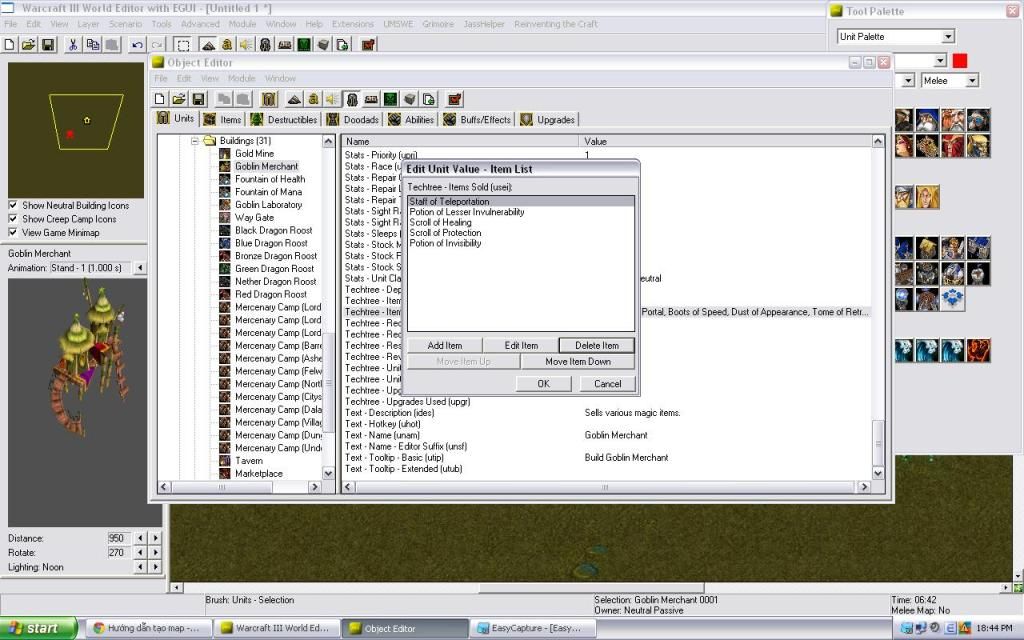
Task: Open Object Manager from Object Editor toolbar
Action: tap(409, 99)
